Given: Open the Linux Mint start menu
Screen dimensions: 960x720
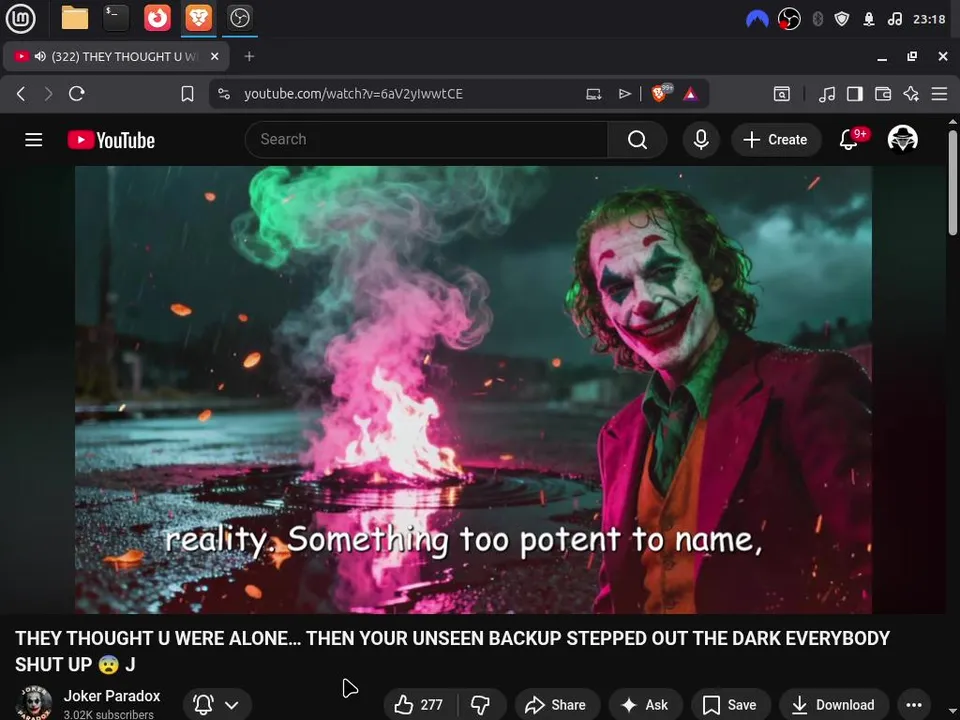Looking at the screenshot, I should (20, 18).
